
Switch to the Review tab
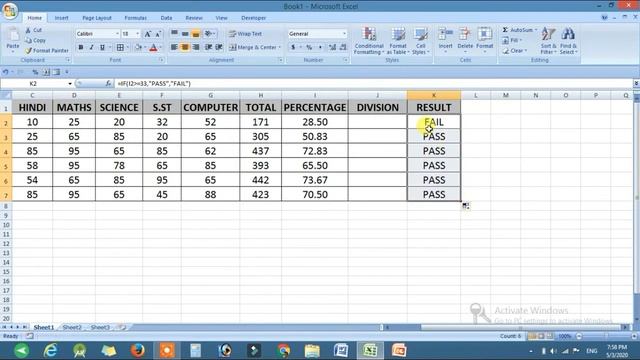click(x=194, y=18)
